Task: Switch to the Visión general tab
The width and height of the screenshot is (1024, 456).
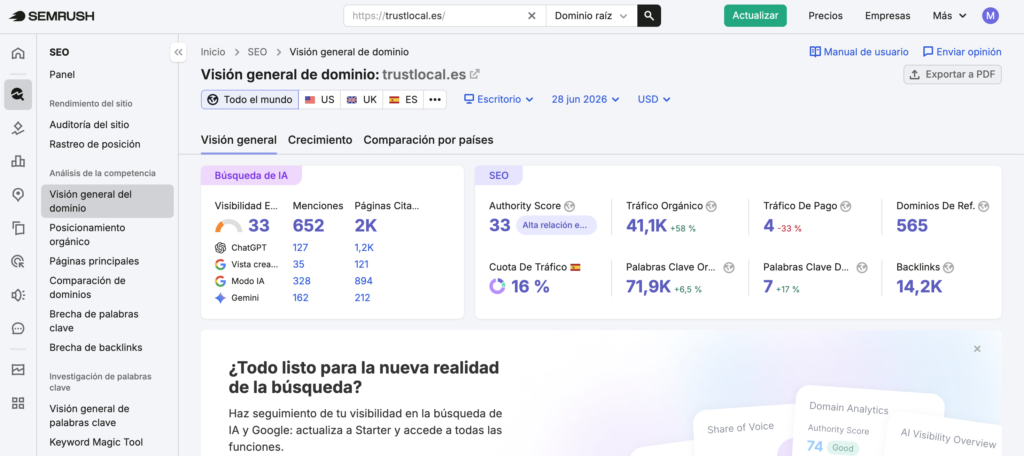Action: coord(238,140)
